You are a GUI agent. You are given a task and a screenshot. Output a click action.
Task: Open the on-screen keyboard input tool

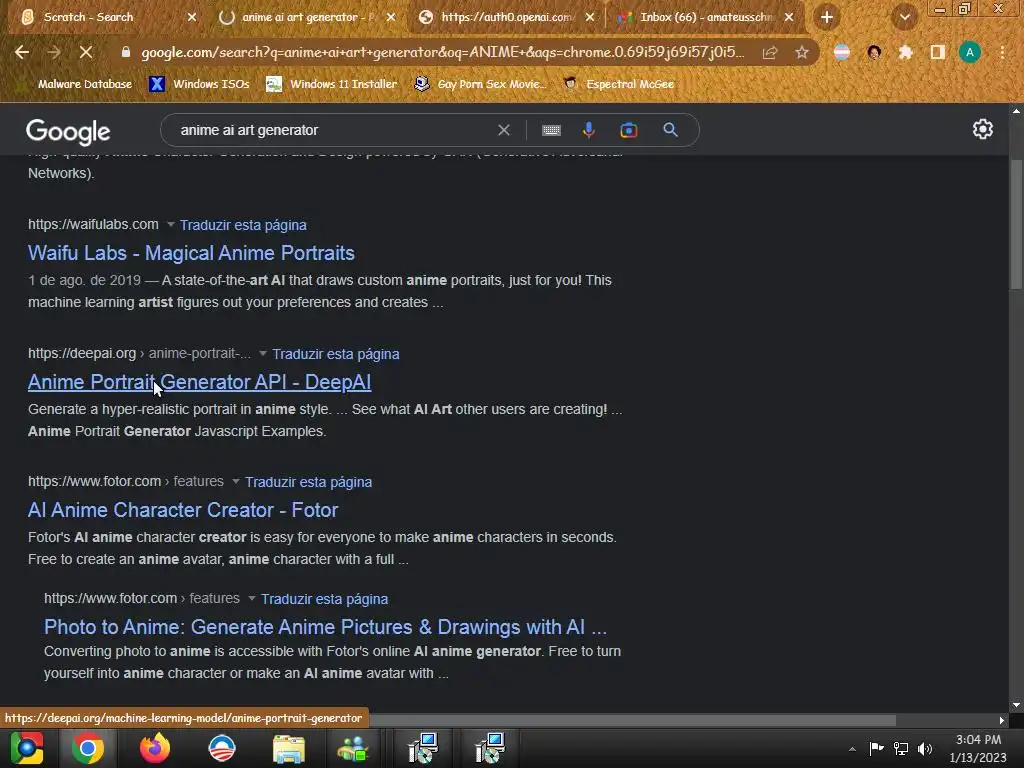pyautogui.click(x=551, y=130)
